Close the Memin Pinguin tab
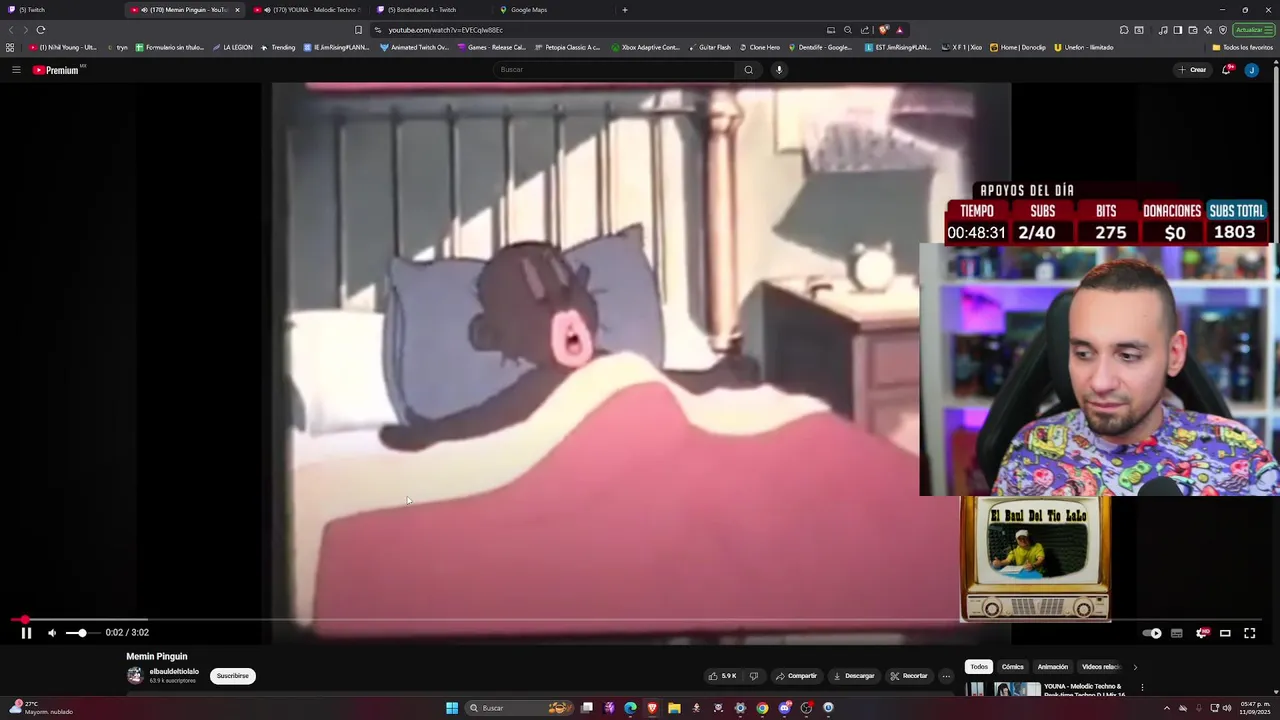Screen dimensions: 1280x720 (x=237, y=10)
